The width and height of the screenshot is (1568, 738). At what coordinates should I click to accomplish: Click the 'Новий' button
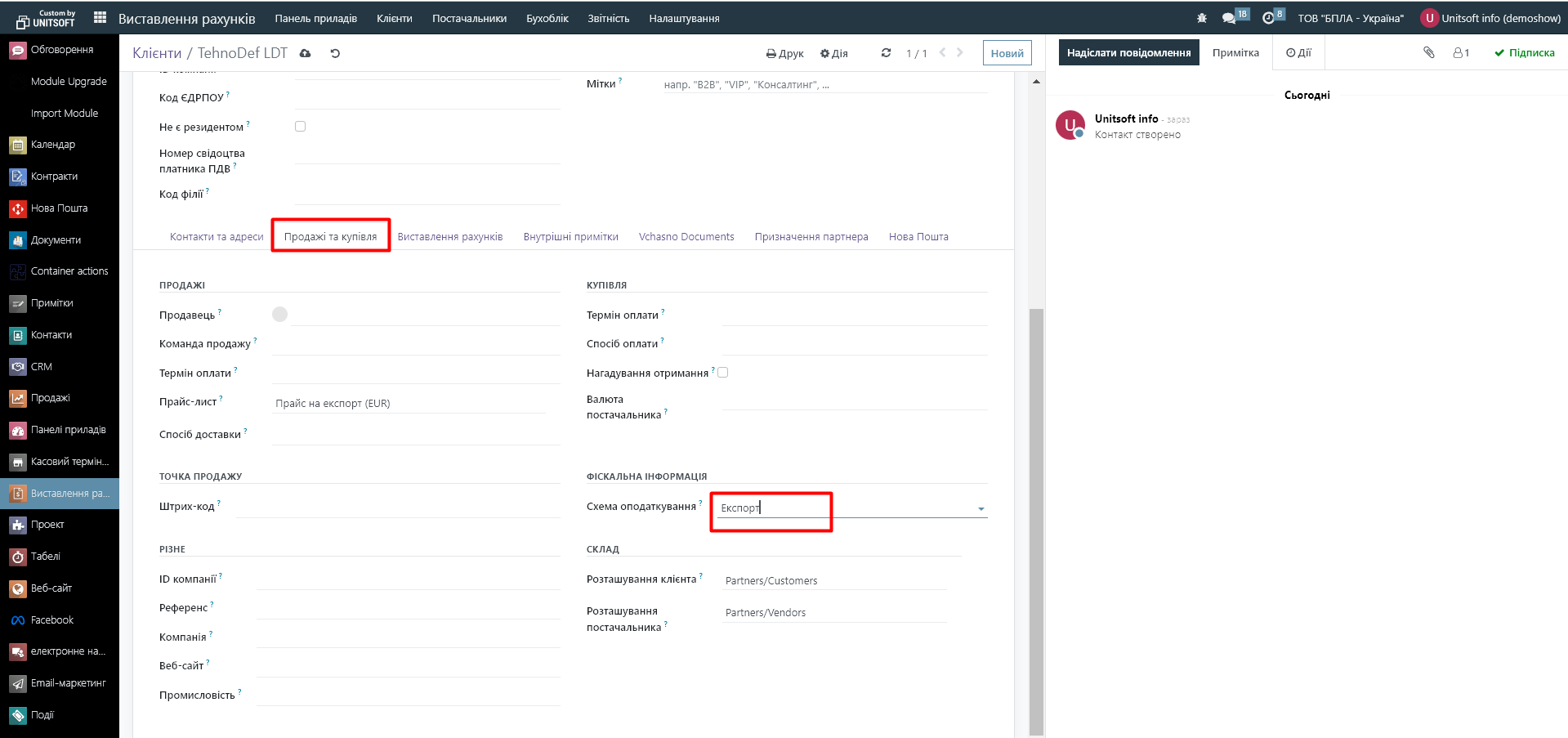click(1007, 53)
